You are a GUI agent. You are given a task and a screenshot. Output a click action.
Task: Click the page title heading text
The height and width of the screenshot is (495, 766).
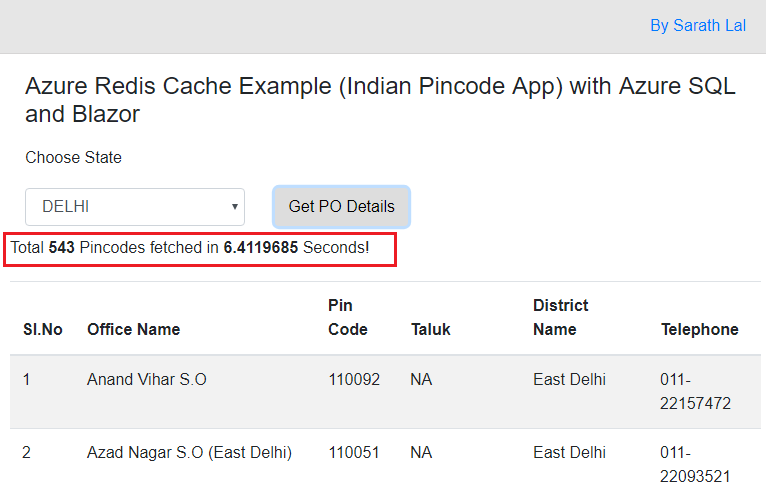380,100
